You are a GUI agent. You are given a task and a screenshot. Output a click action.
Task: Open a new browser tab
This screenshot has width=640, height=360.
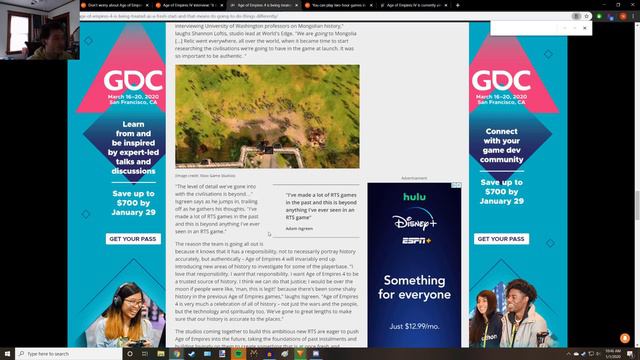[x=458, y=5]
